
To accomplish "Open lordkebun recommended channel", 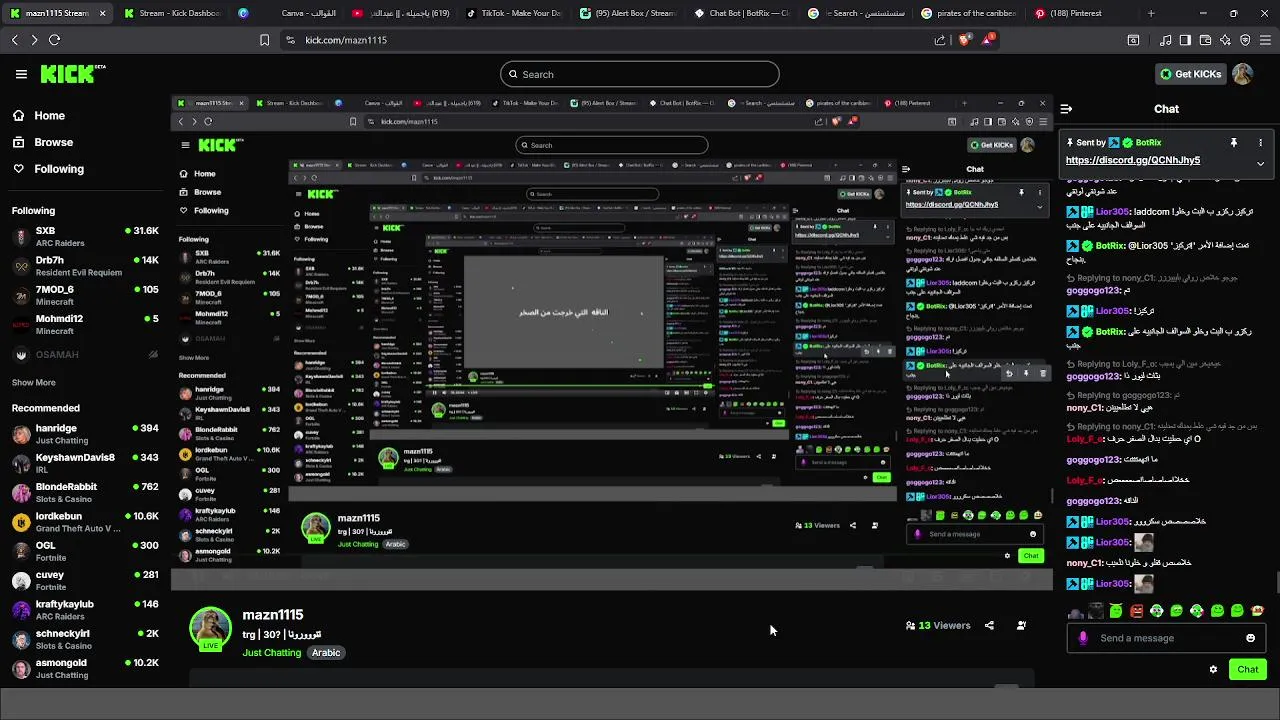I will coord(85,522).
